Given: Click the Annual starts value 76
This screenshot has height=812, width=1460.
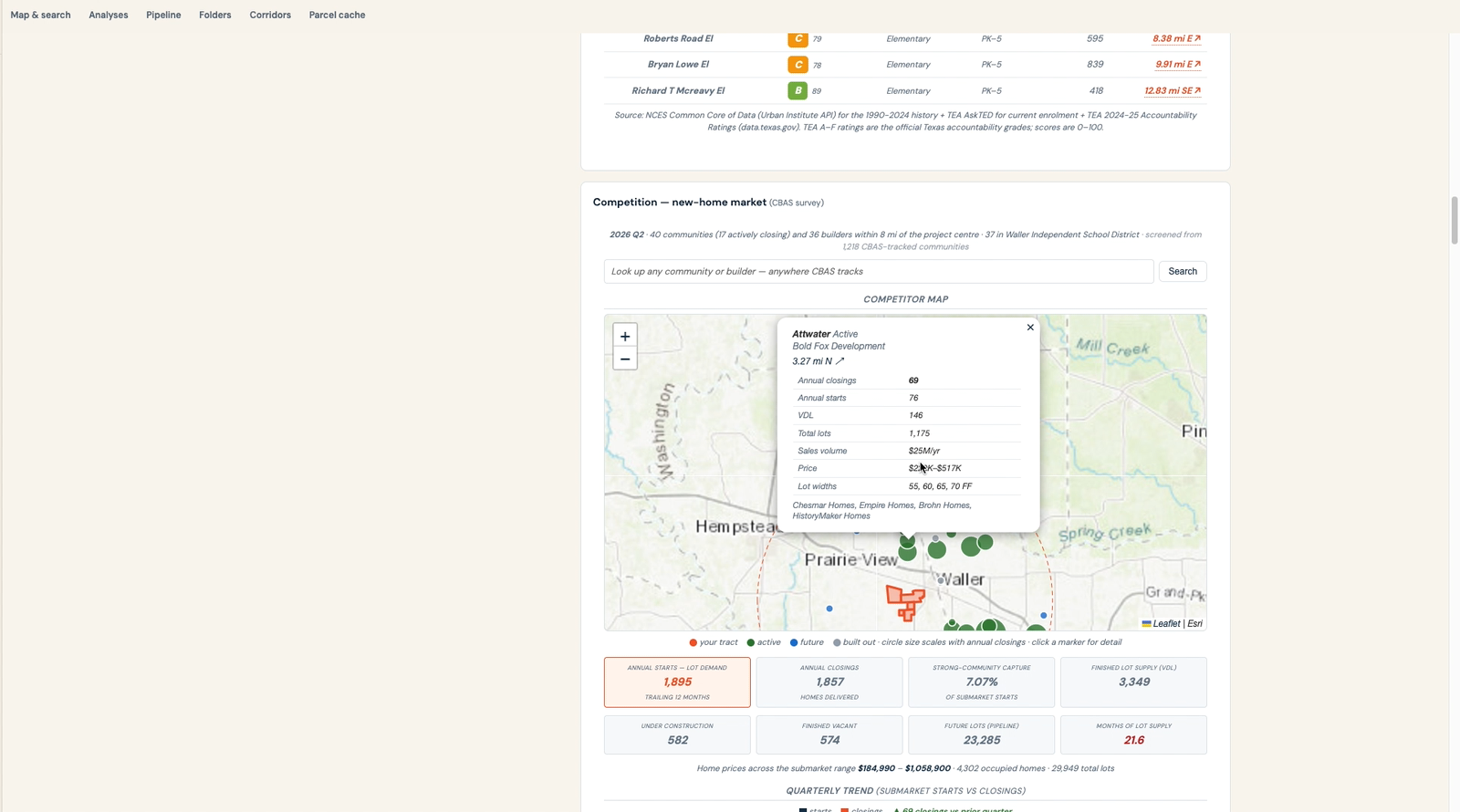Looking at the screenshot, I should (913, 398).
